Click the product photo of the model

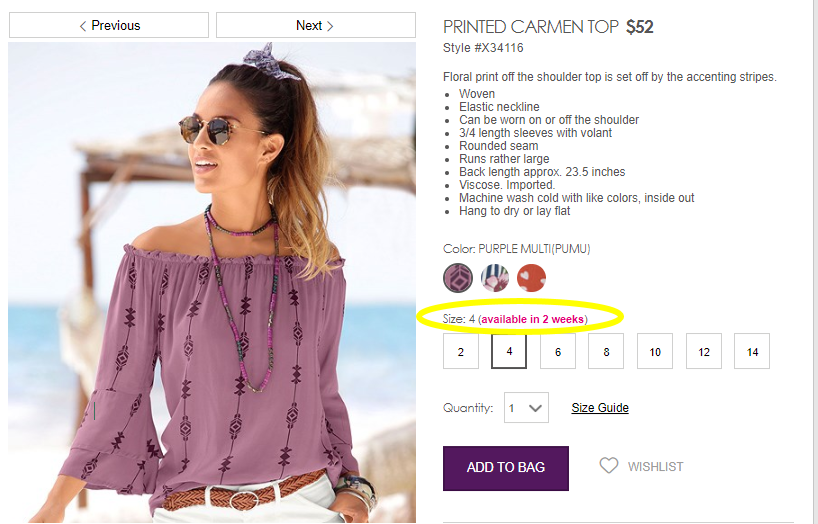click(x=212, y=300)
